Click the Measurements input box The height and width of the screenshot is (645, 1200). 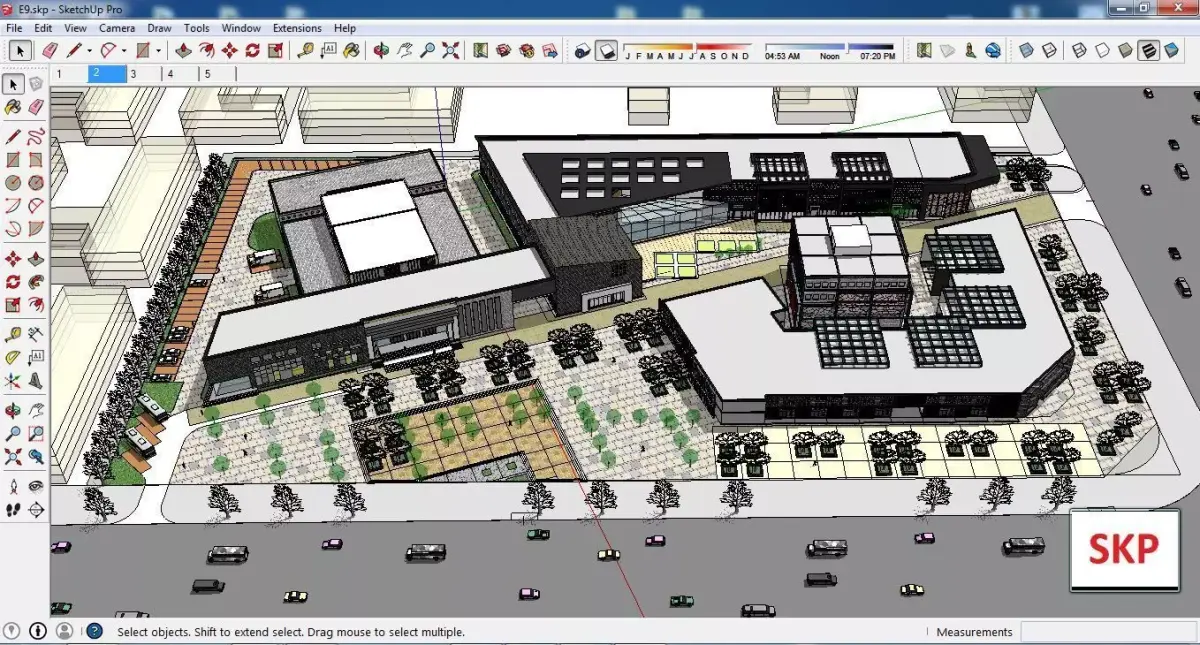point(1108,632)
